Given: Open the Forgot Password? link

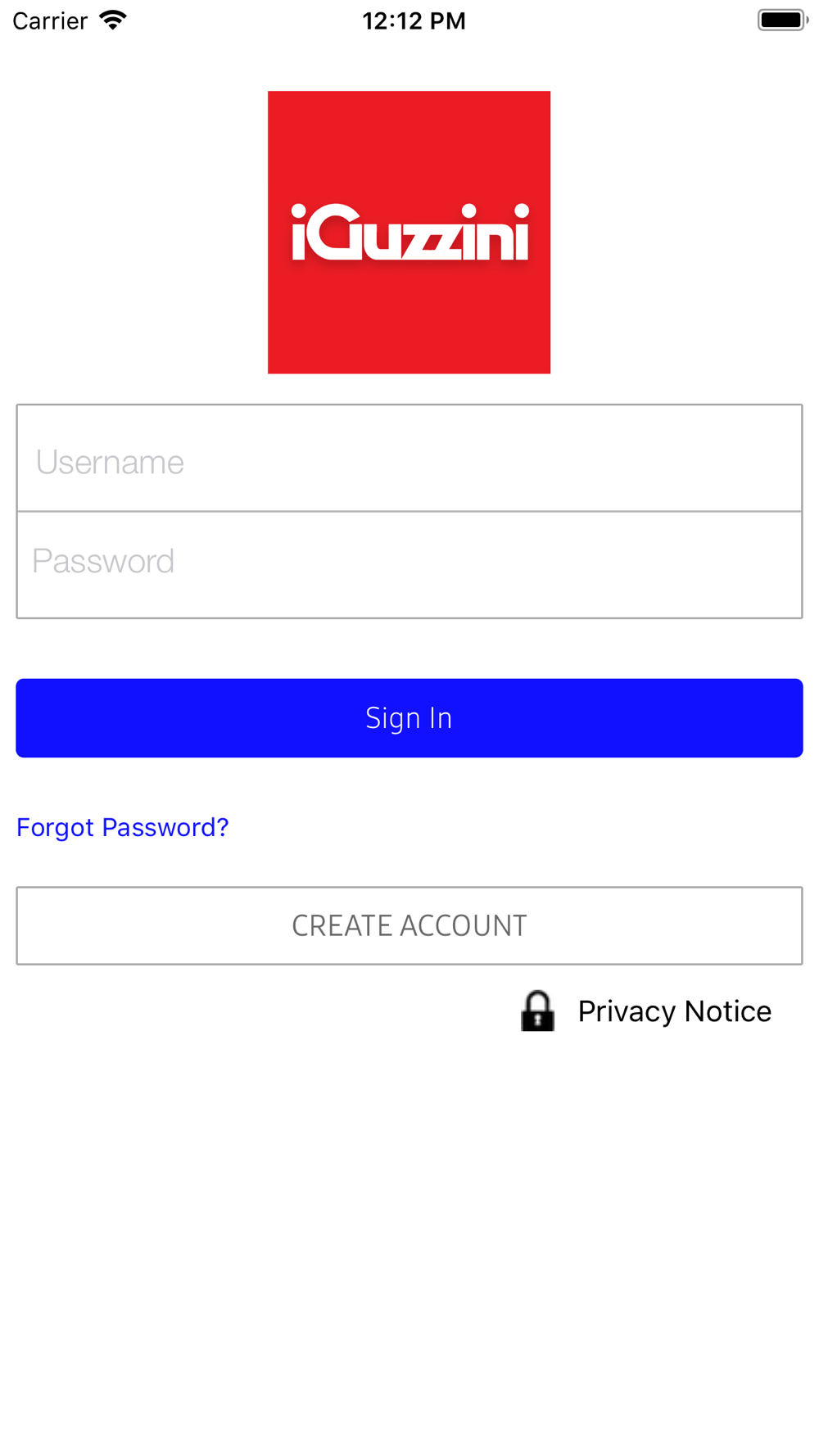Looking at the screenshot, I should click(123, 827).
